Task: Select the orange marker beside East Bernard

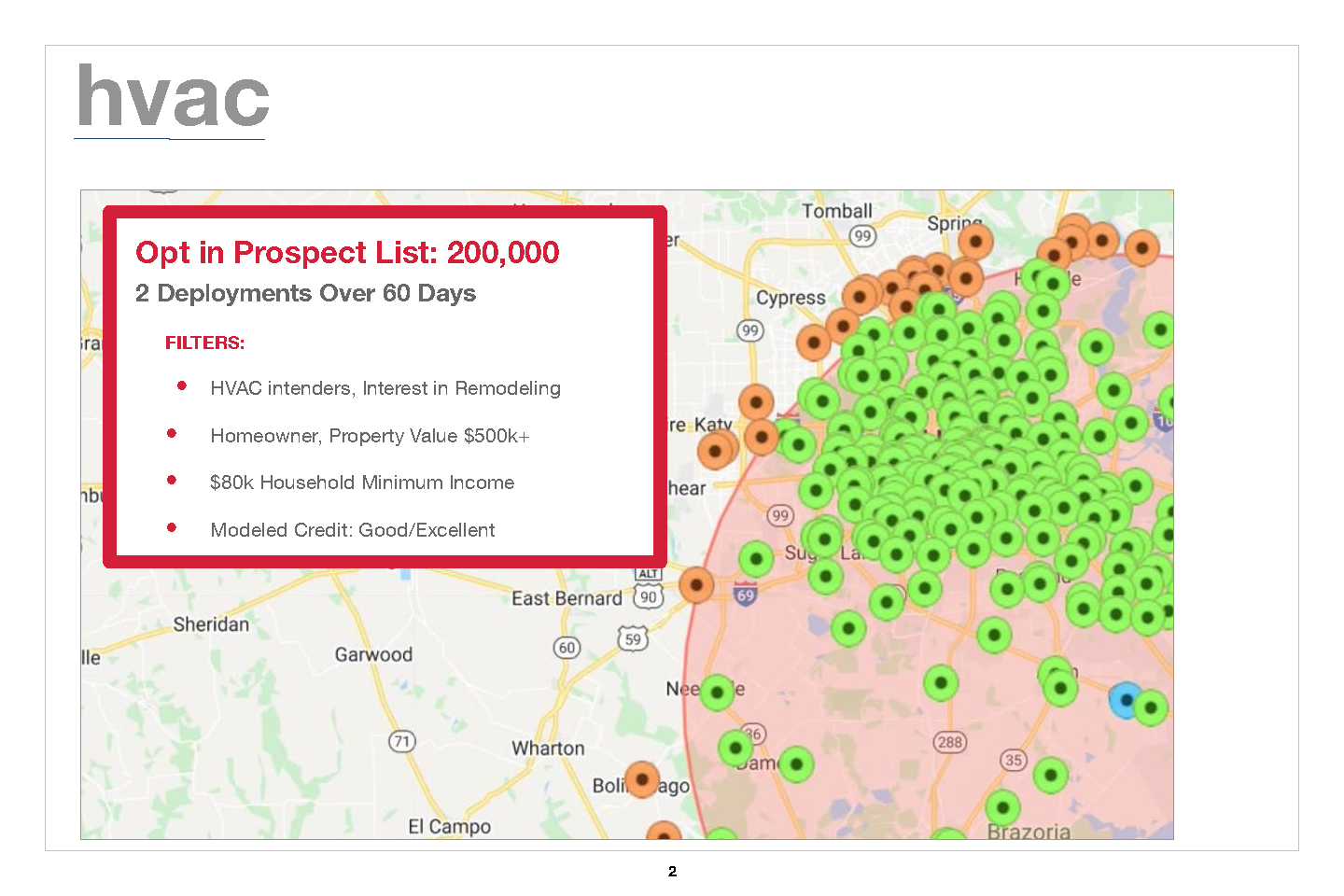Action: pyautogui.click(x=696, y=585)
